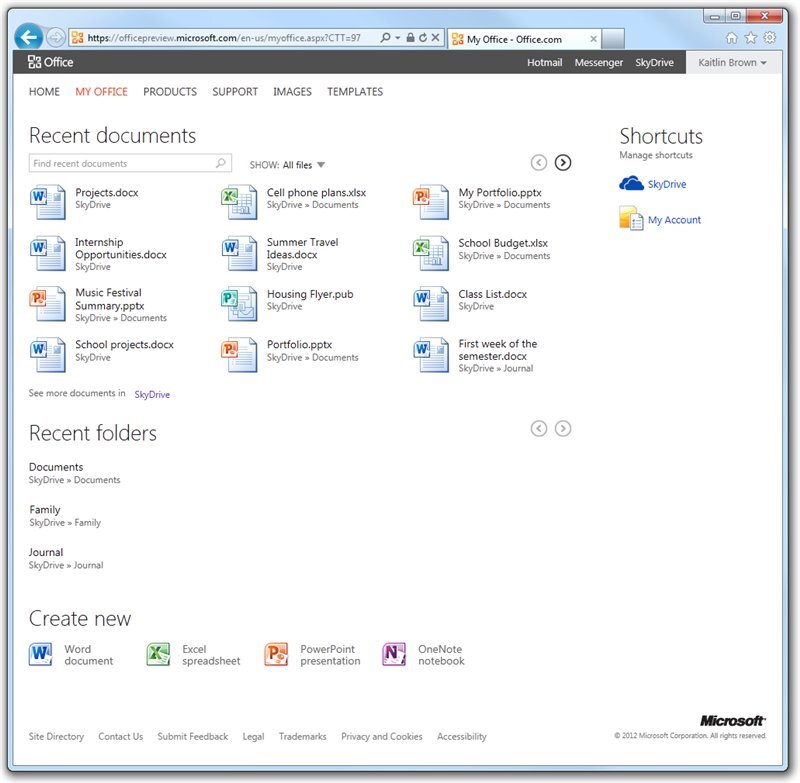Create a new PowerPoint presentation
The image size is (800, 783).
pyautogui.click(x=273, y=655)
